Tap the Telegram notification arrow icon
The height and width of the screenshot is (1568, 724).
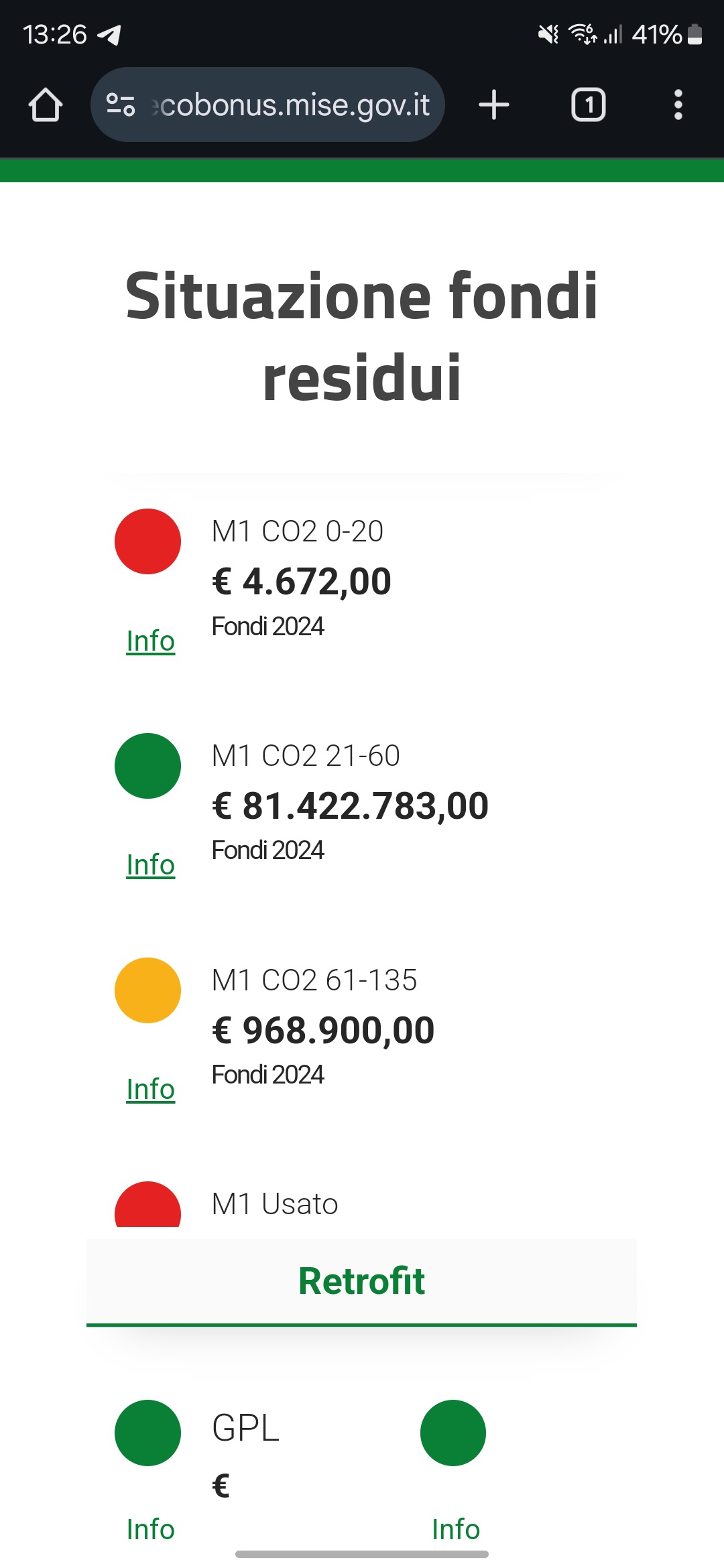109,35
